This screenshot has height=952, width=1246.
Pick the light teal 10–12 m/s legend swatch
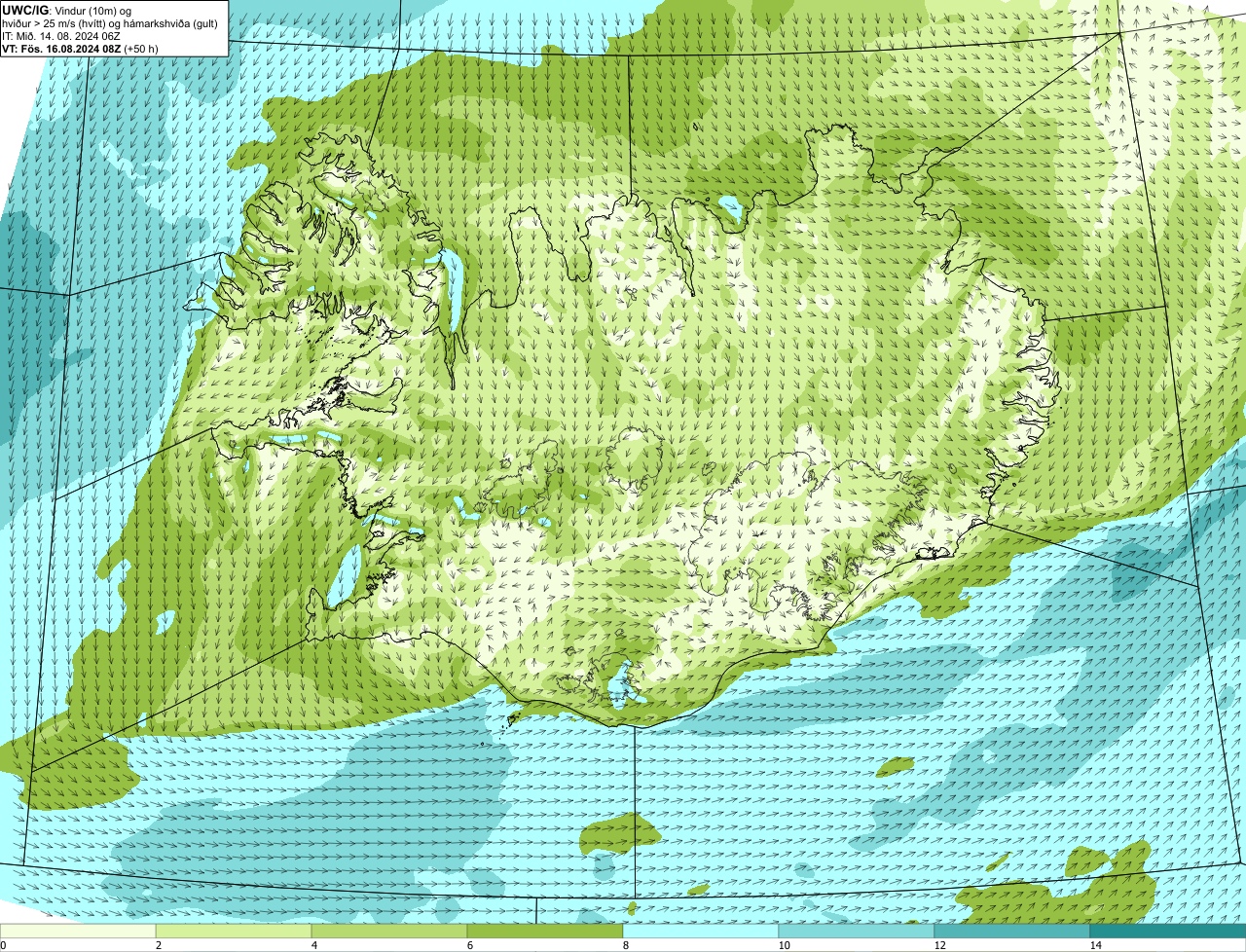click(x=857, y=932)
